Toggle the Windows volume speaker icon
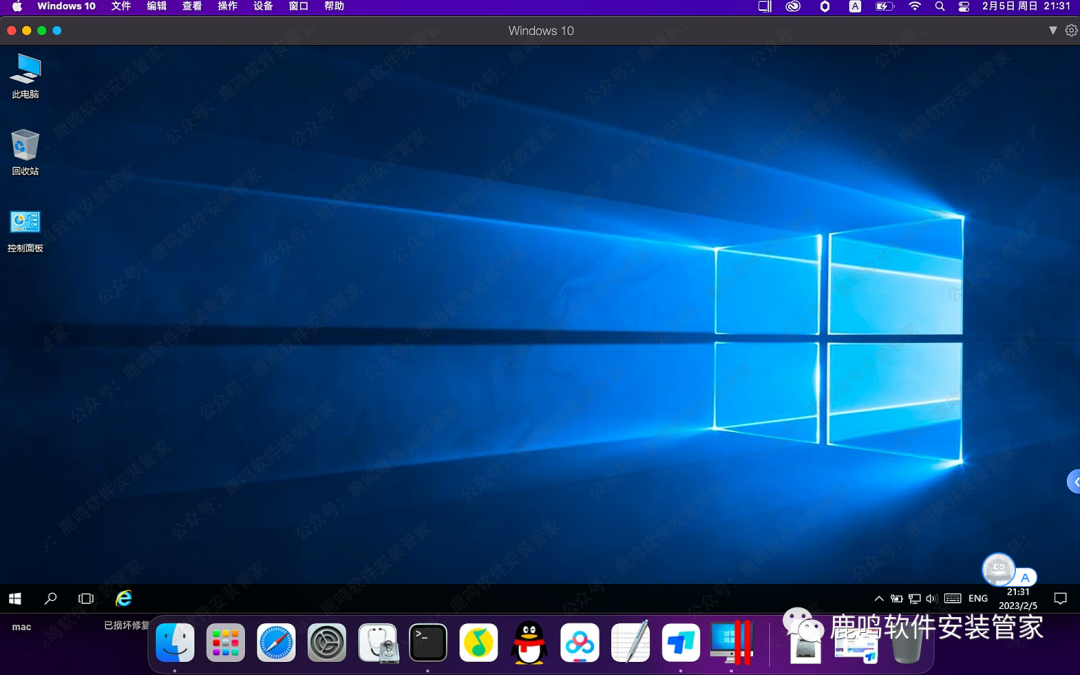This screenshot has height=675, width=1080. (x=932, y=598)
